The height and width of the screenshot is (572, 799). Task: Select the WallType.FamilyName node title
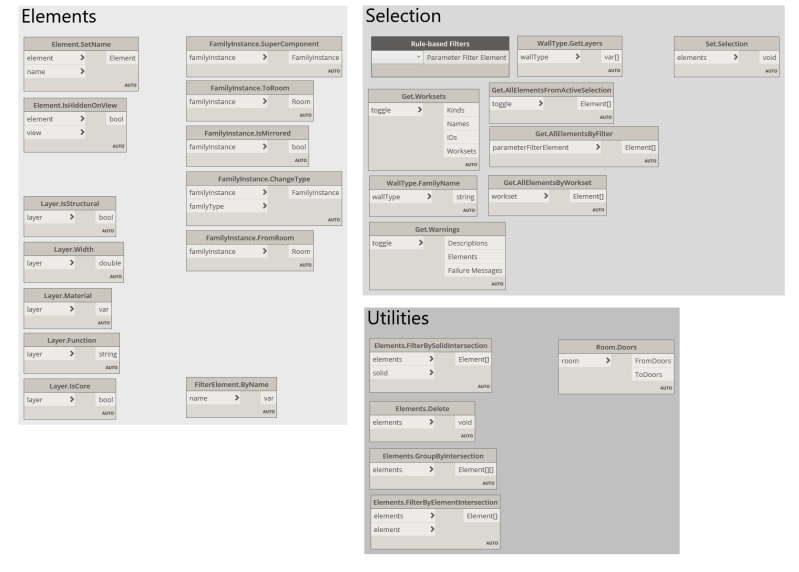423,183
